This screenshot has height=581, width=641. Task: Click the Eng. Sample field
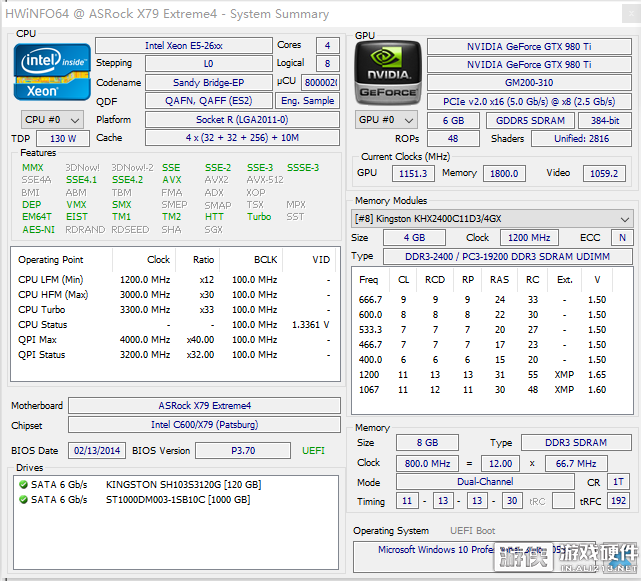coord(307,101)
